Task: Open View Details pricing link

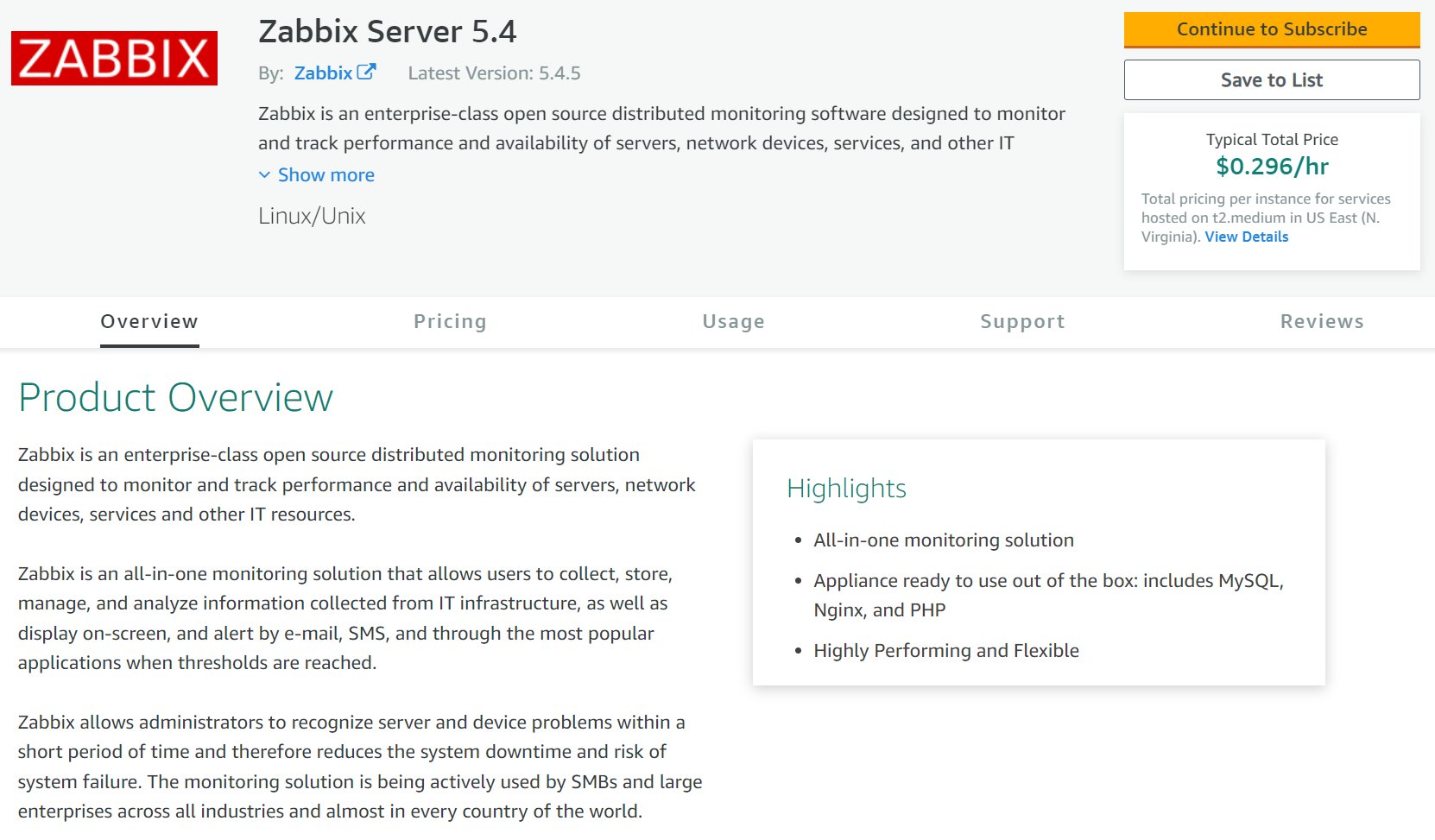Action: 1246,237
